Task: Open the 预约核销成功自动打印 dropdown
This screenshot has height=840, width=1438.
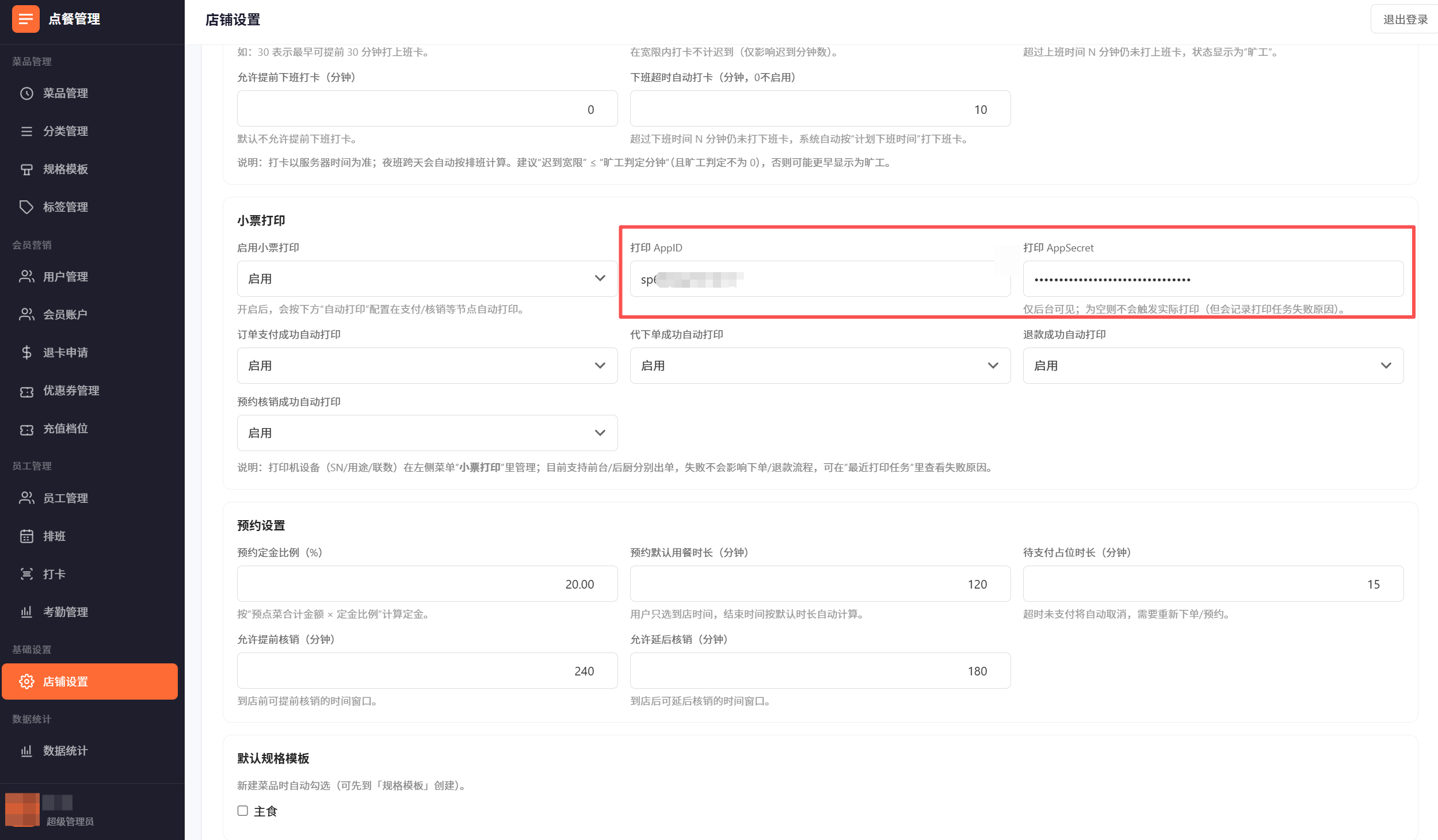Action: tap(427, 433)
